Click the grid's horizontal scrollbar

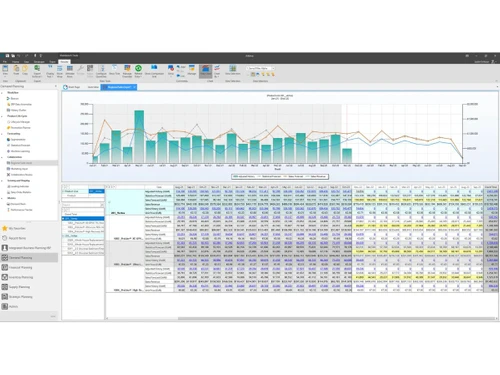pos(337,318)
